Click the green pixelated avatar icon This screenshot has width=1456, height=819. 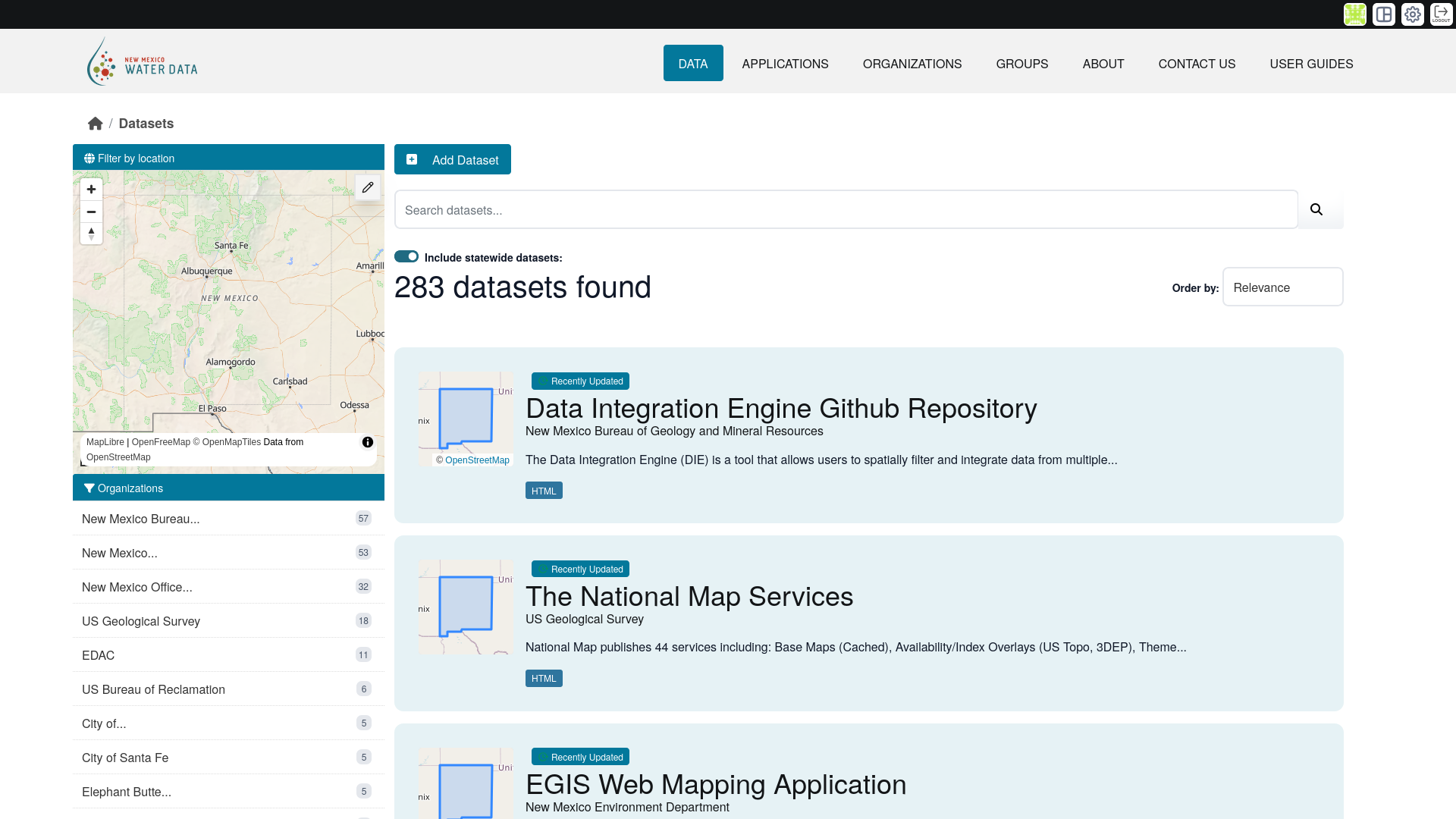pyautogui.click(x=1354, y=14)
